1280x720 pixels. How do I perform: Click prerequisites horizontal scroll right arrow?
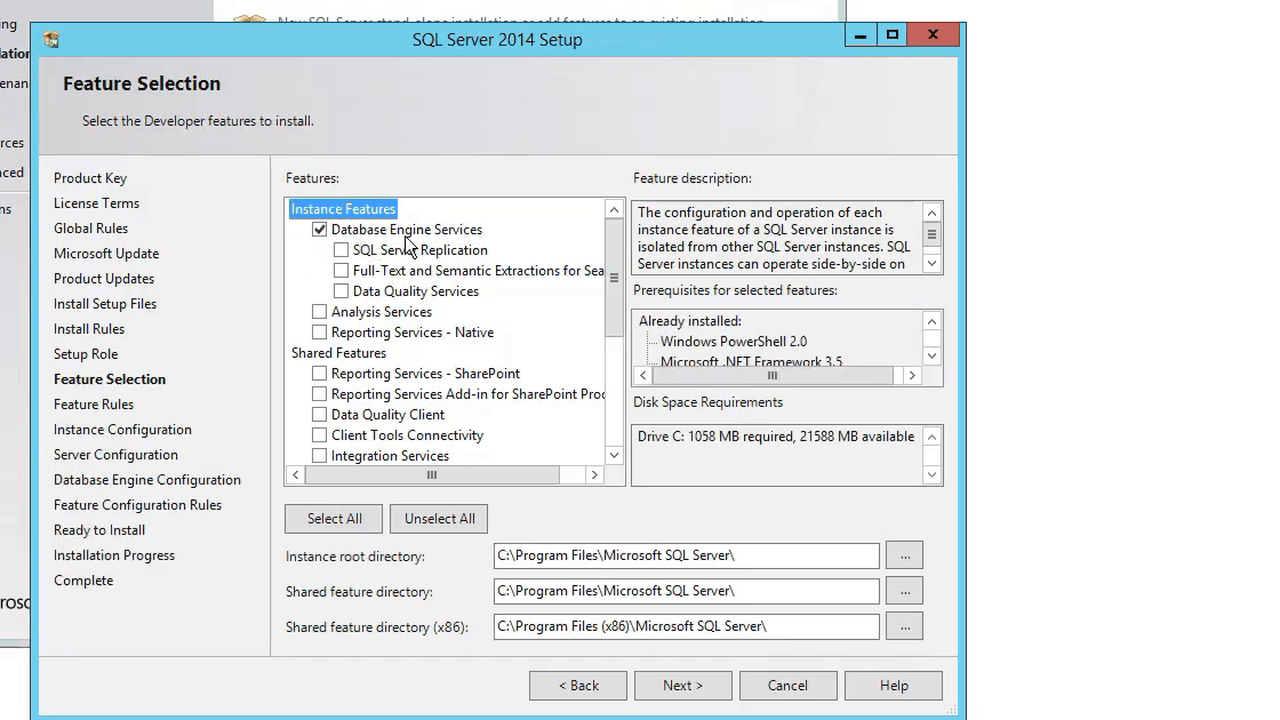pos(911,375)
